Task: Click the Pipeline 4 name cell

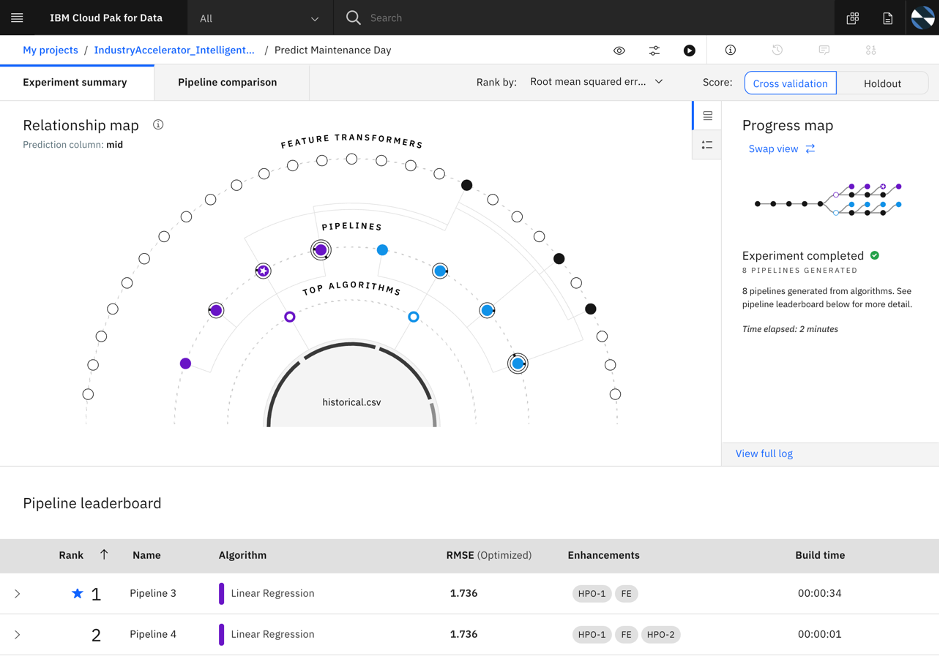Action: point(153,634)
